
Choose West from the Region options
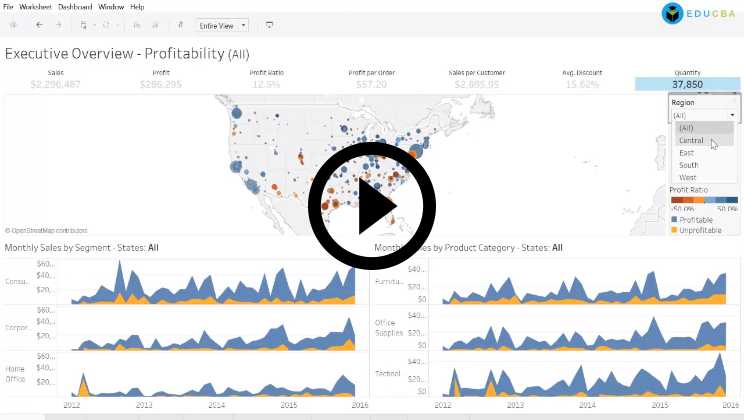tap(687, 177)
